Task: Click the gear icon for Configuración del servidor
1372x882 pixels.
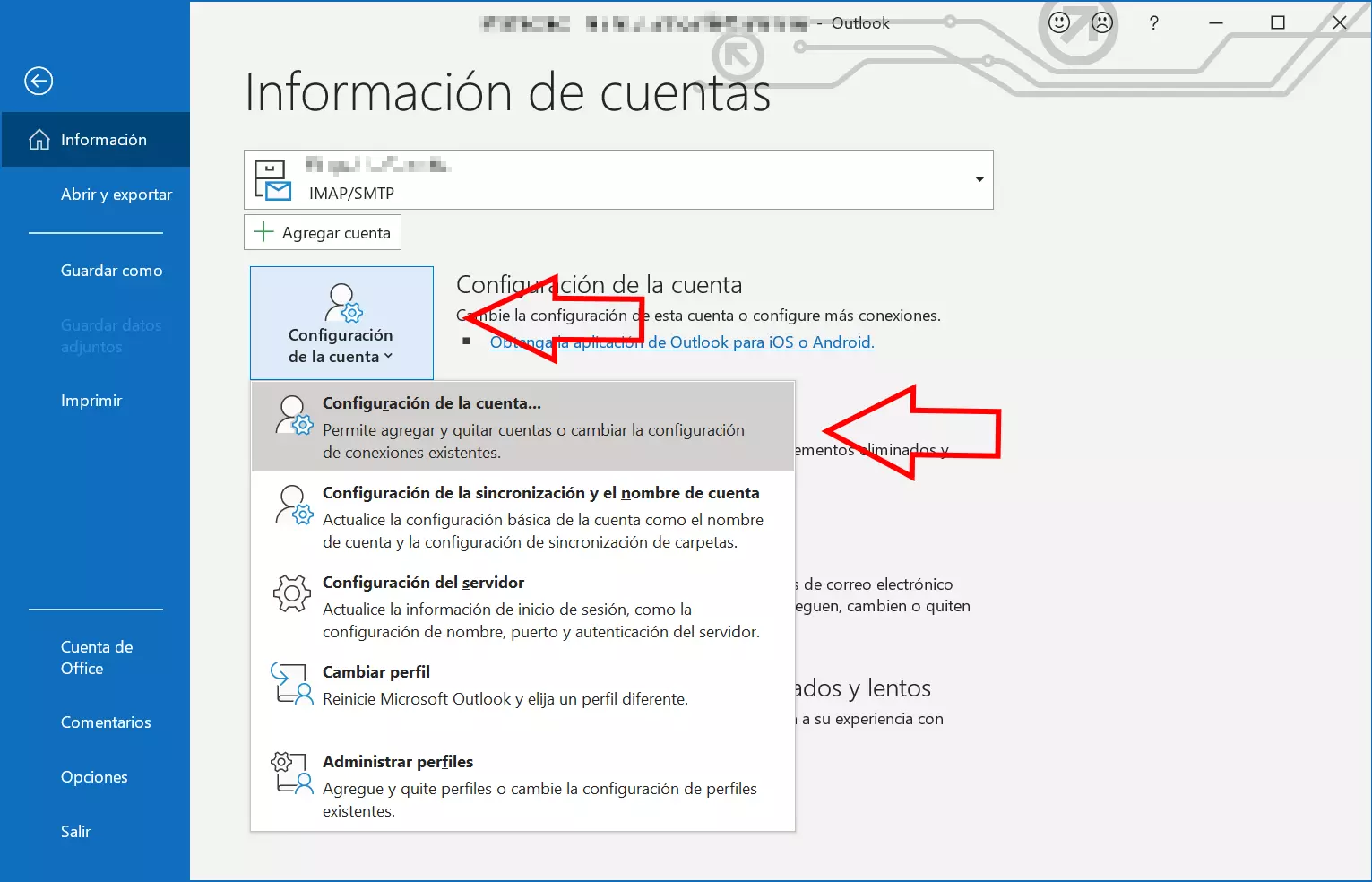Action: [290, 592]
